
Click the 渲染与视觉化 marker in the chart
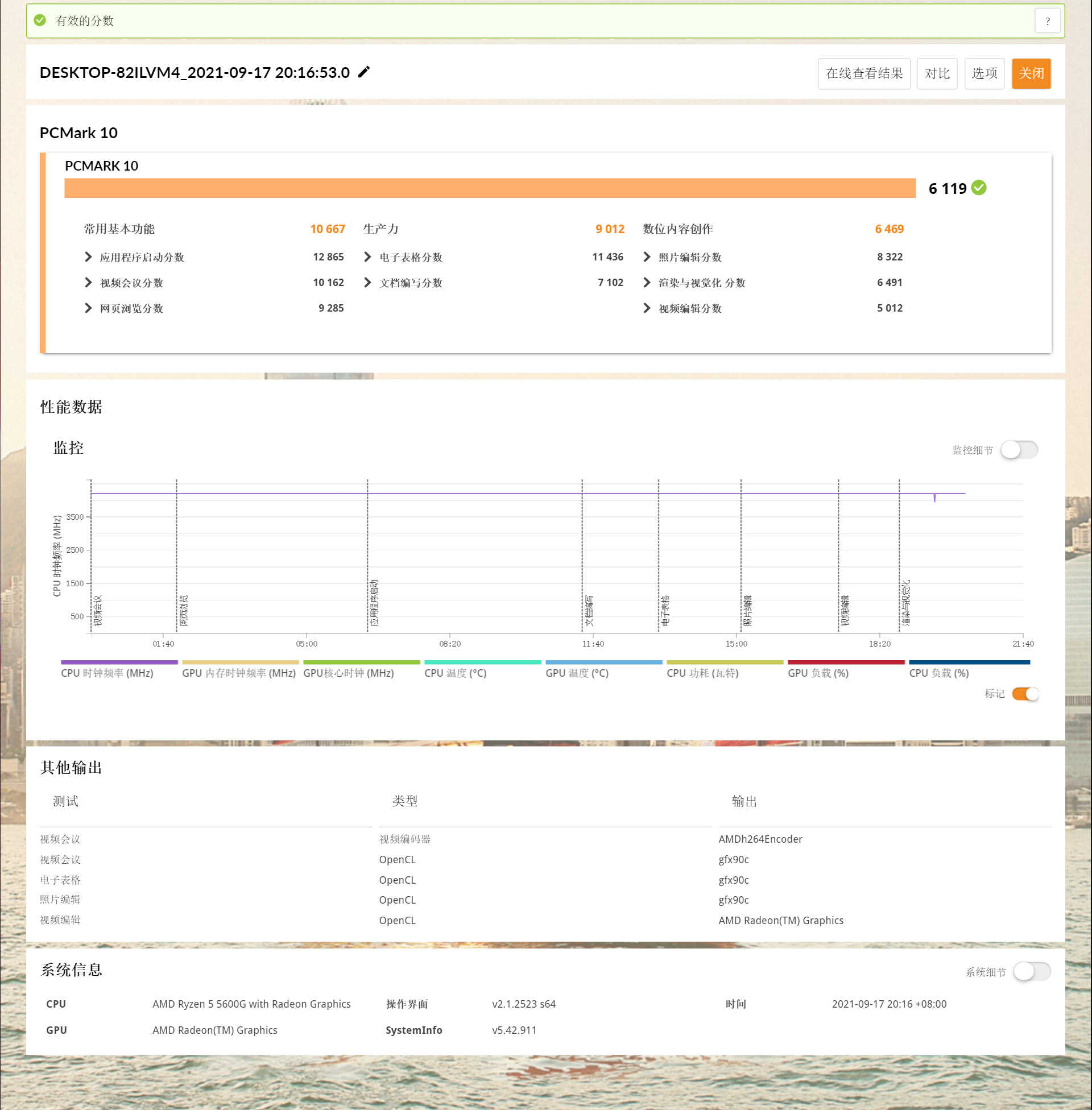(906, 603)
